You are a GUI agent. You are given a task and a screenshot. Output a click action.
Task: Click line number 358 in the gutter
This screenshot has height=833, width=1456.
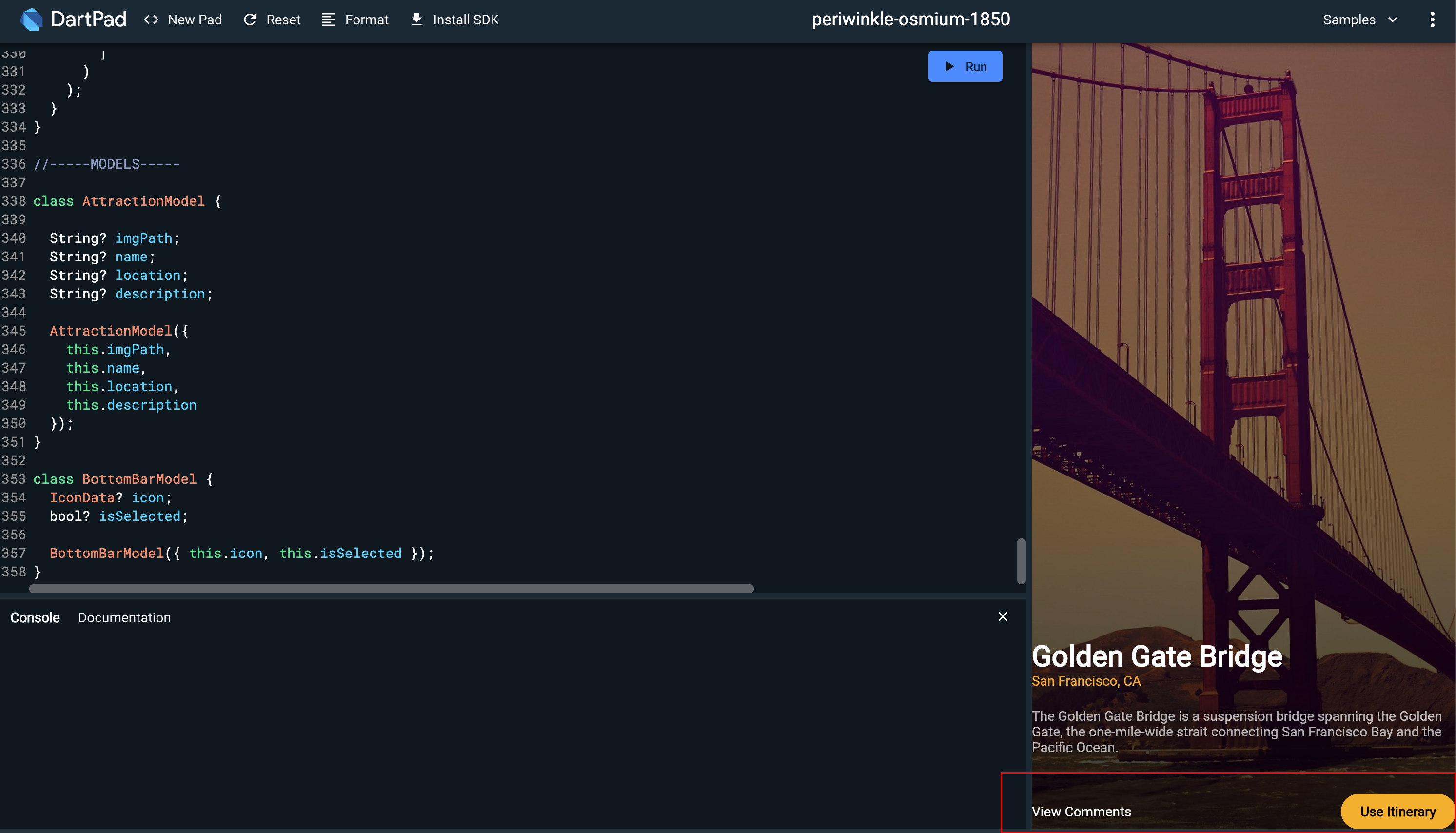point(14,572)
